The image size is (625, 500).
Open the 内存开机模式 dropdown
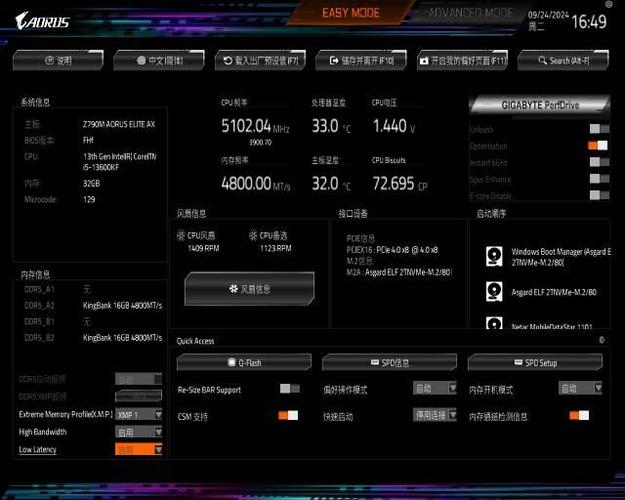point(580,388)
